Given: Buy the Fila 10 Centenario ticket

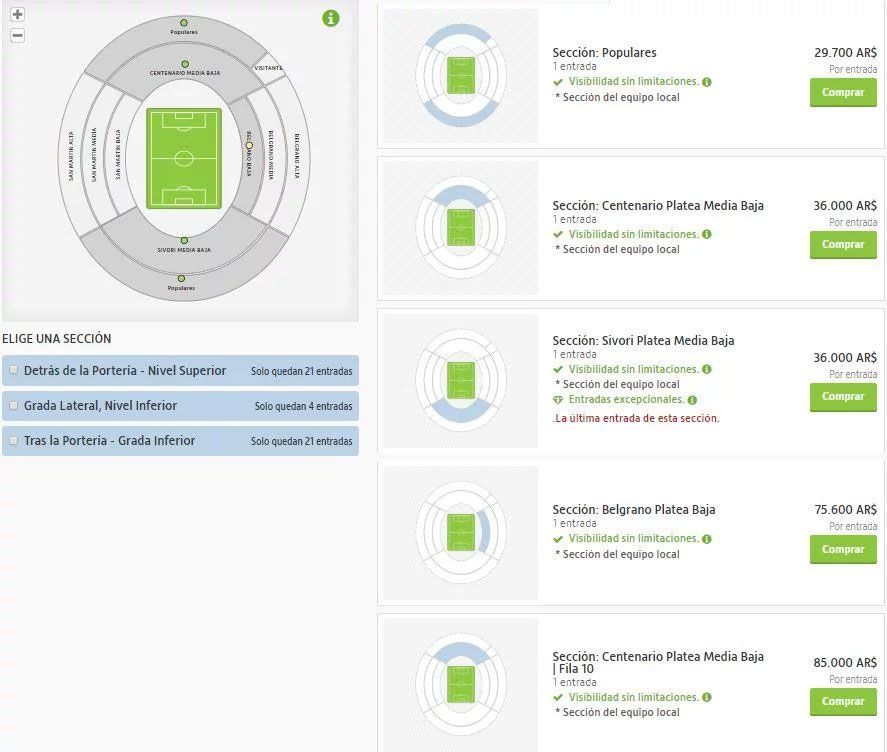Looking at the screenshot, I should point(842,701).
